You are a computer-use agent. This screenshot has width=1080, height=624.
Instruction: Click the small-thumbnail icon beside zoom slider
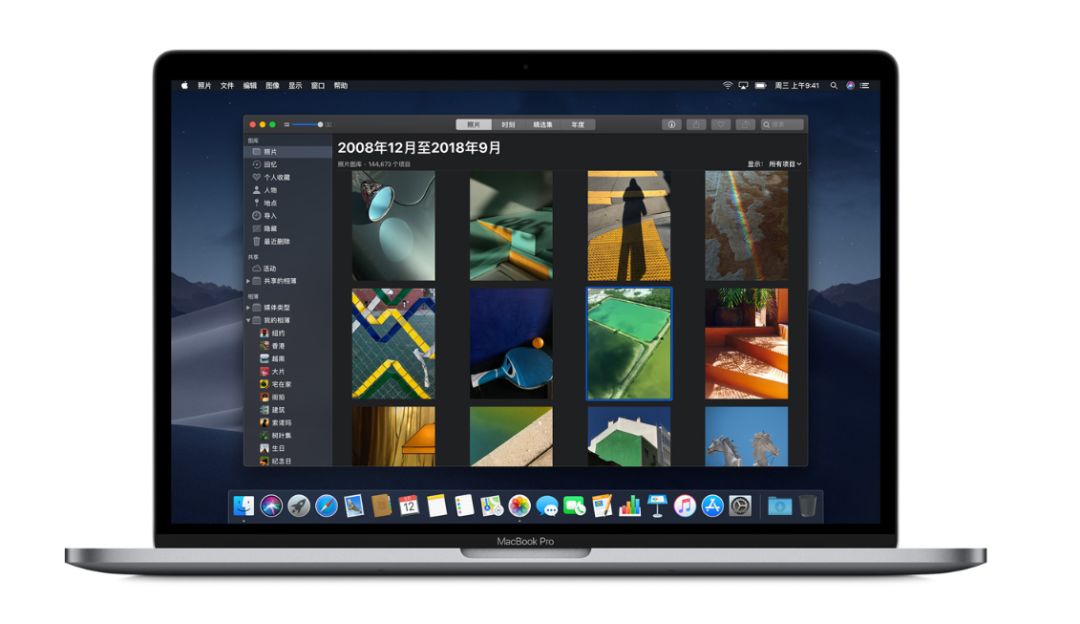tap(287, 125)
